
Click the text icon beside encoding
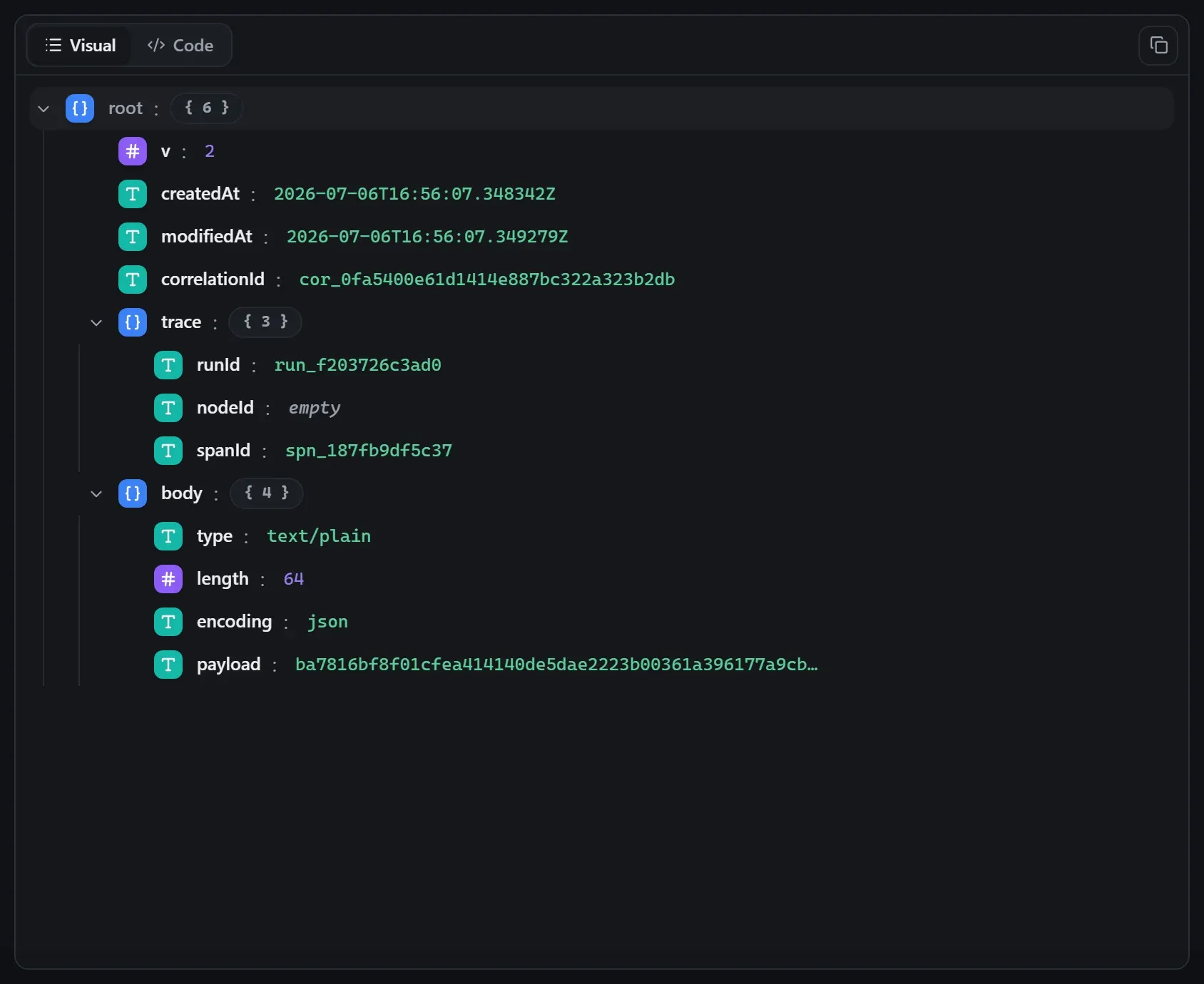click(168, 622)
